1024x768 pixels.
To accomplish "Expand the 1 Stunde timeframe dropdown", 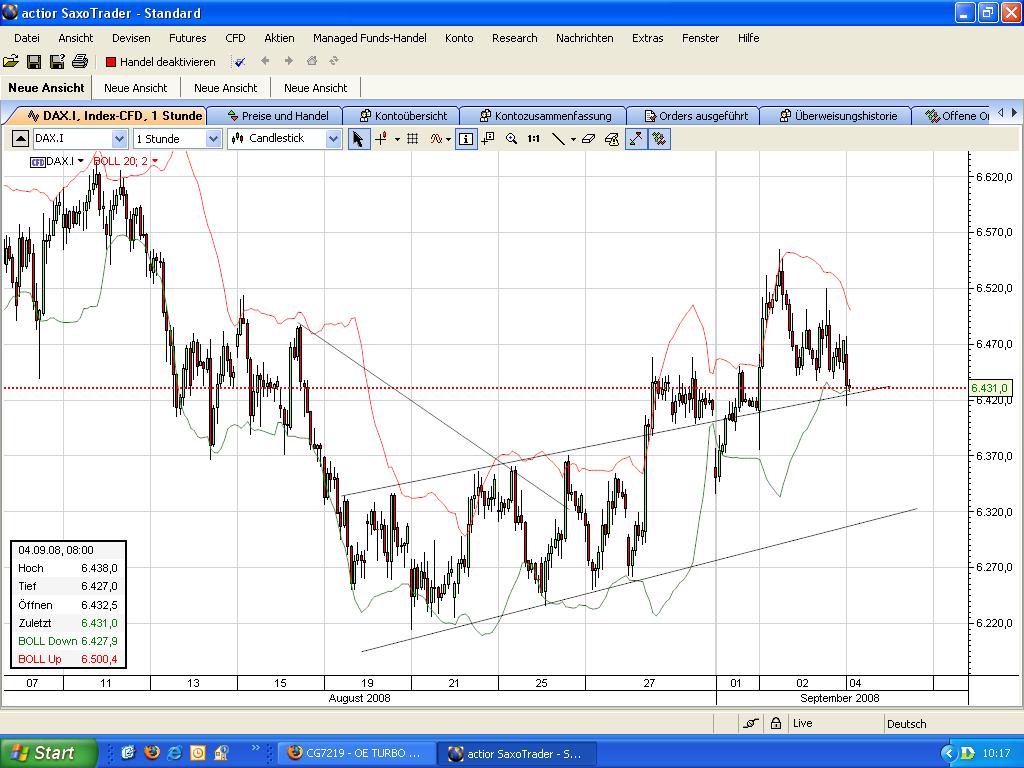I will (x=213, y=139).
